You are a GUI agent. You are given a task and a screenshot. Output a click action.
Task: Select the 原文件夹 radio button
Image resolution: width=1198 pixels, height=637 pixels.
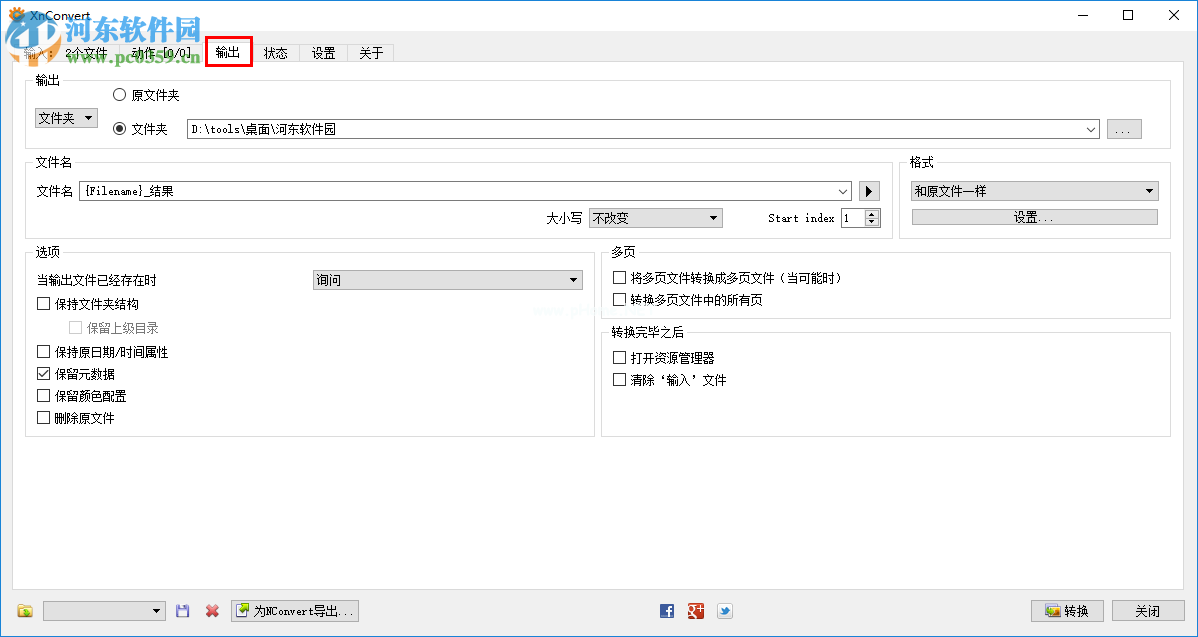point(119,94)
